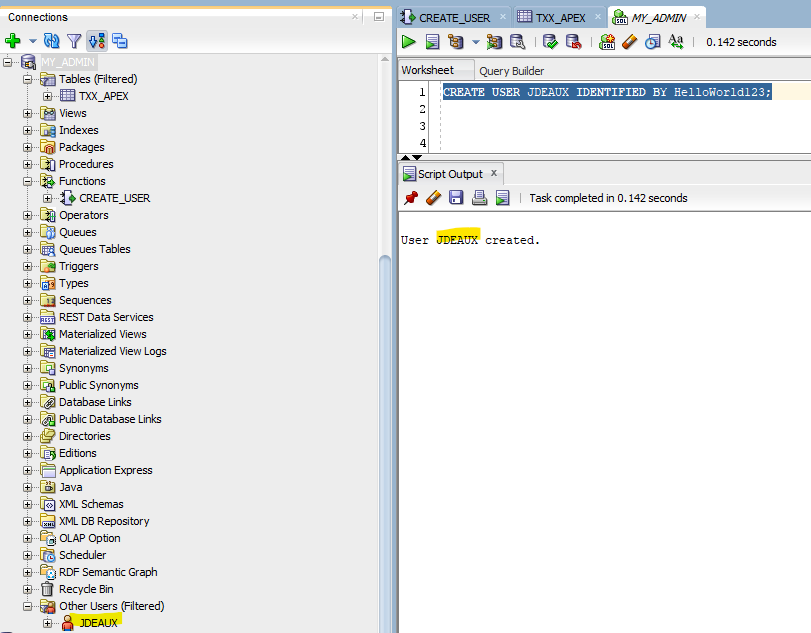Click the green Run Statement play icon
The height and width of the screenshot is (633, 811).
coord(409,42)
